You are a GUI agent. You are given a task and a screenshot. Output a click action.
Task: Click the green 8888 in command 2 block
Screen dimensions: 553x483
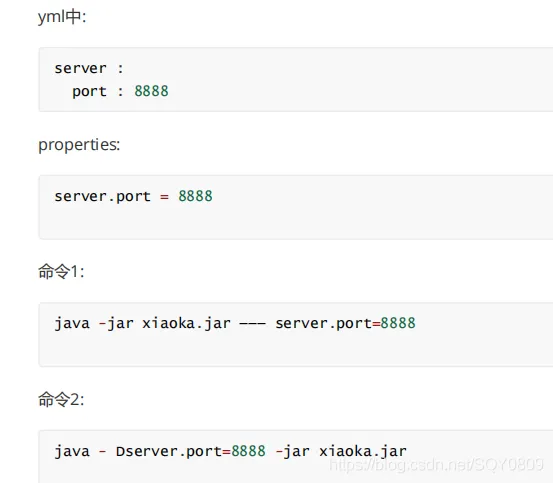pos(248,451)
